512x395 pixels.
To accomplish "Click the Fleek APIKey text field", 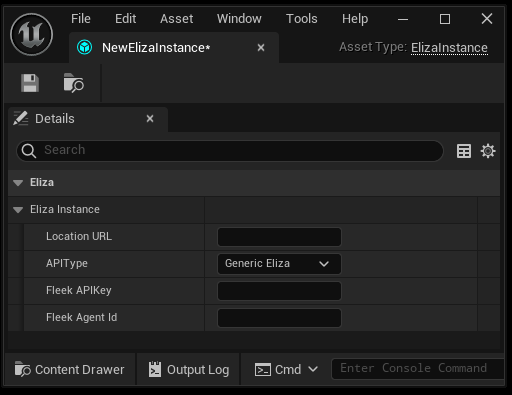I will (279, 291).
